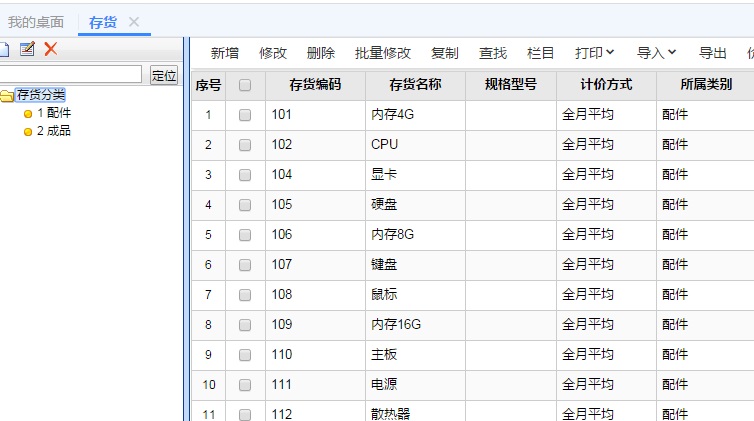
Task: Click the 批量修改 toolbar button
Action: click(x=383, y=53)
